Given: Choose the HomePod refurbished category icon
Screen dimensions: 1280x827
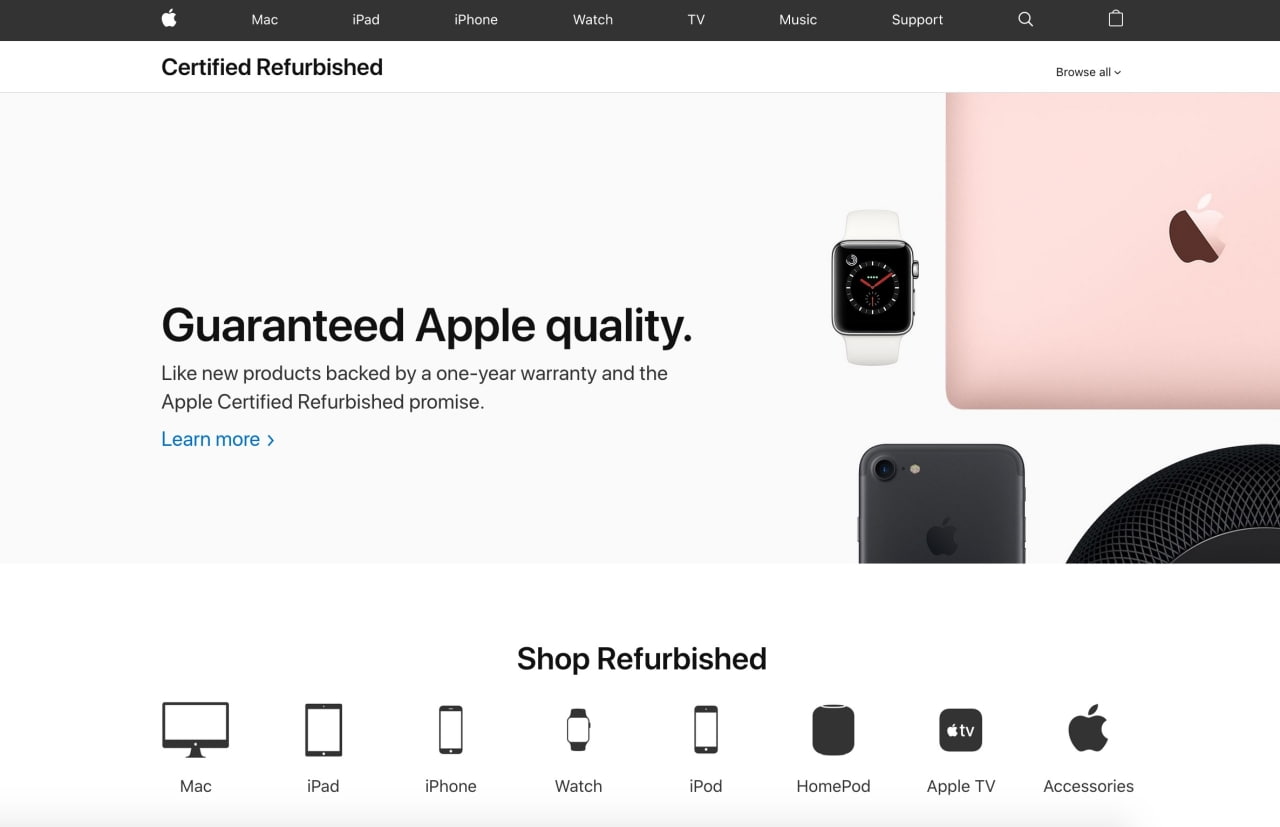Looking at the screenshot, I should click(x=833, y=730).
